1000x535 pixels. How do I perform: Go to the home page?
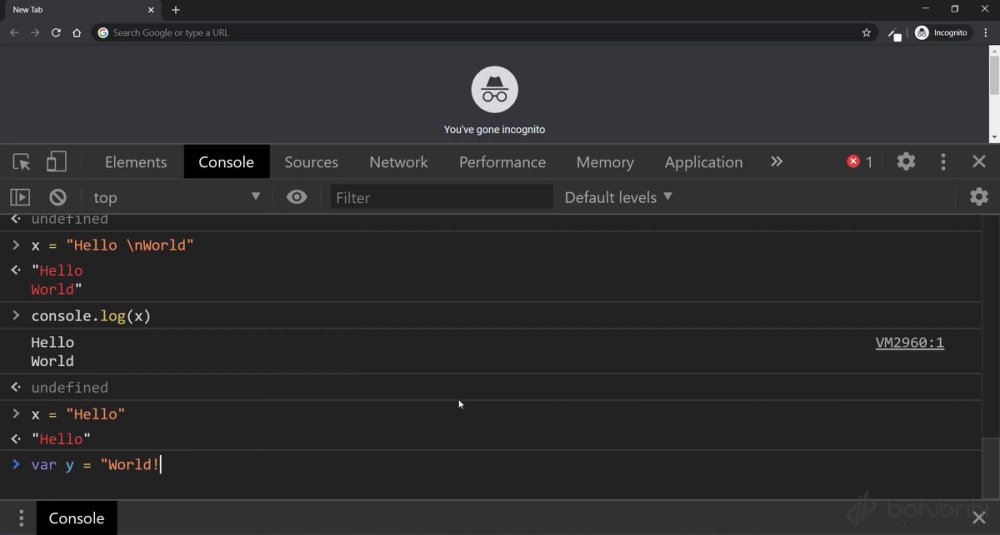[77, 33]
